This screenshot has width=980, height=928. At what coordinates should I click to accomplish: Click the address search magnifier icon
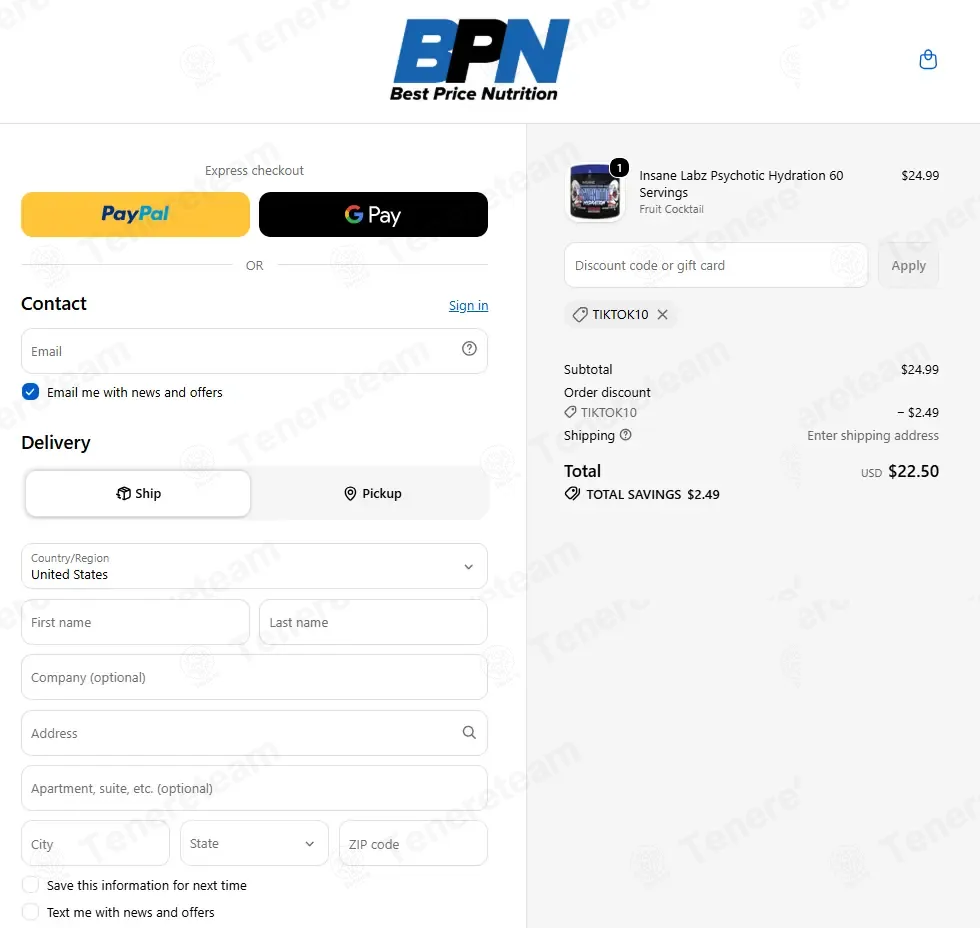coord(469,732)
